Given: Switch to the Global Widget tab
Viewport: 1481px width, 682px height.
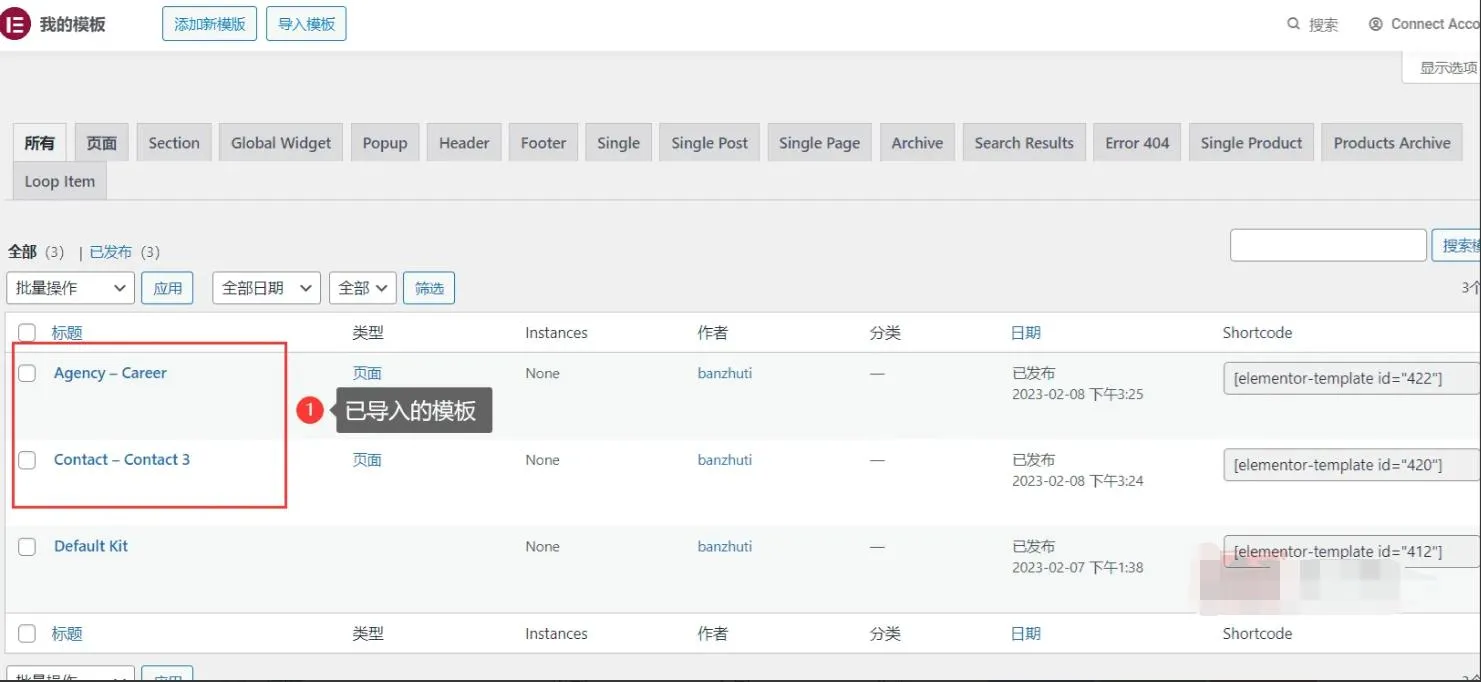Looking at the screenshot, I should pos(281,143).
